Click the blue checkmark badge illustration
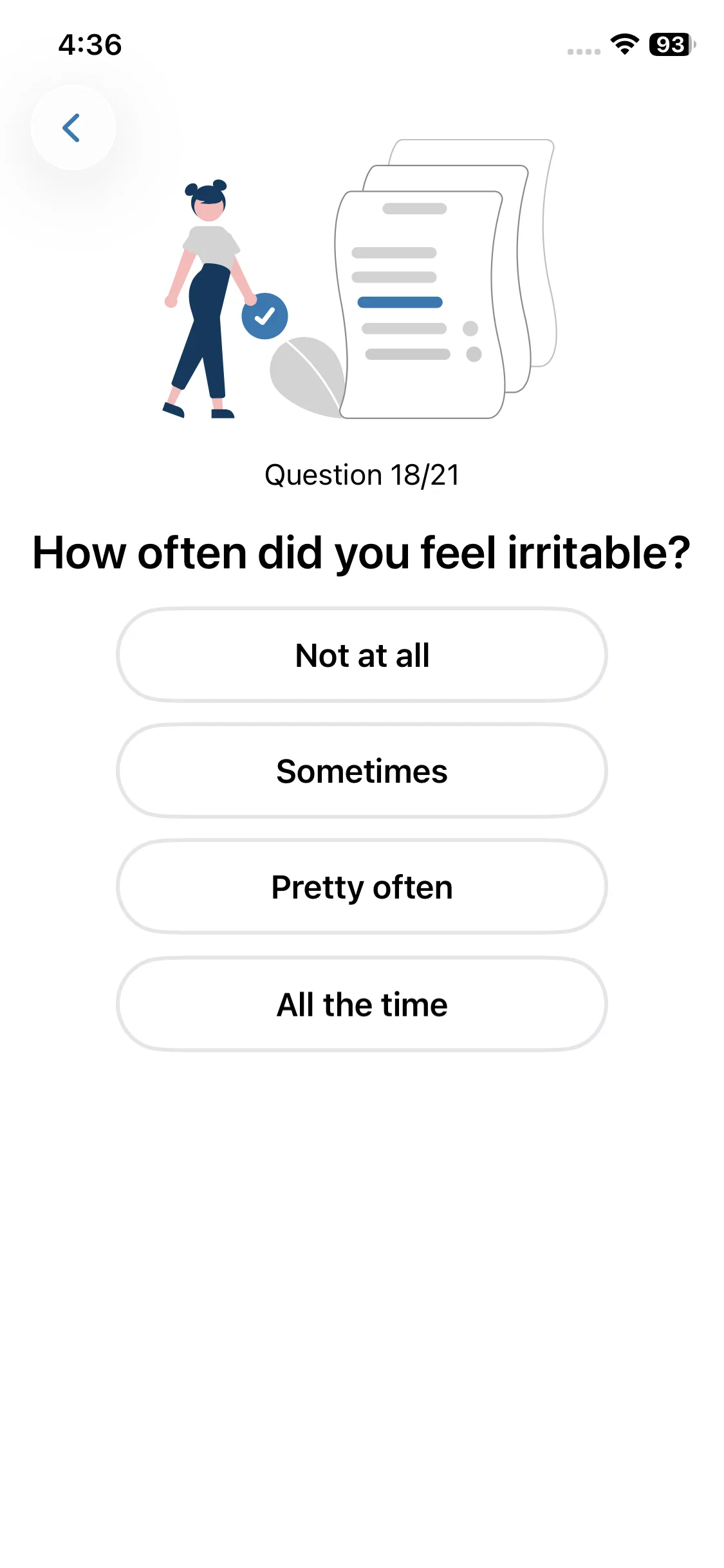724x1568 pixels. pyautogui.click(x=265, y=316)
